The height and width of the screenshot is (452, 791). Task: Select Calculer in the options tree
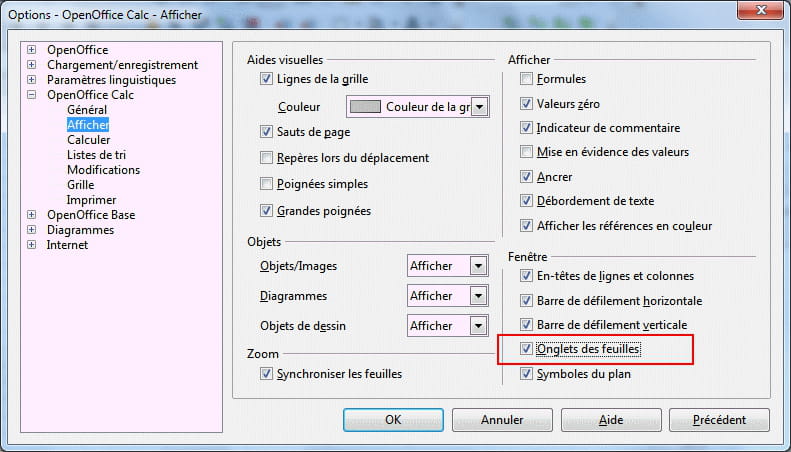[88, 140]
